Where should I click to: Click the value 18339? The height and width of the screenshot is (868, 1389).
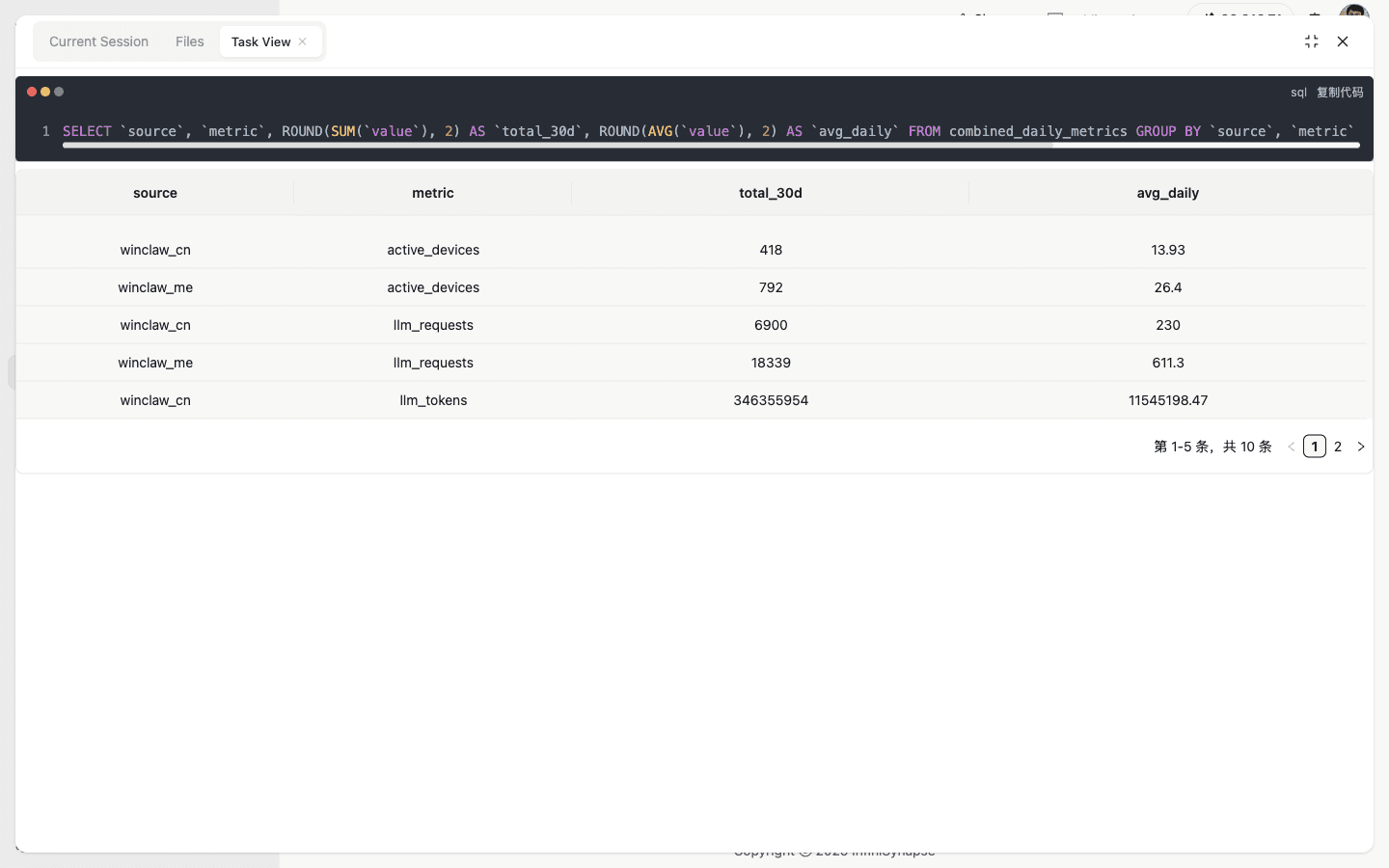coord(771,363)
